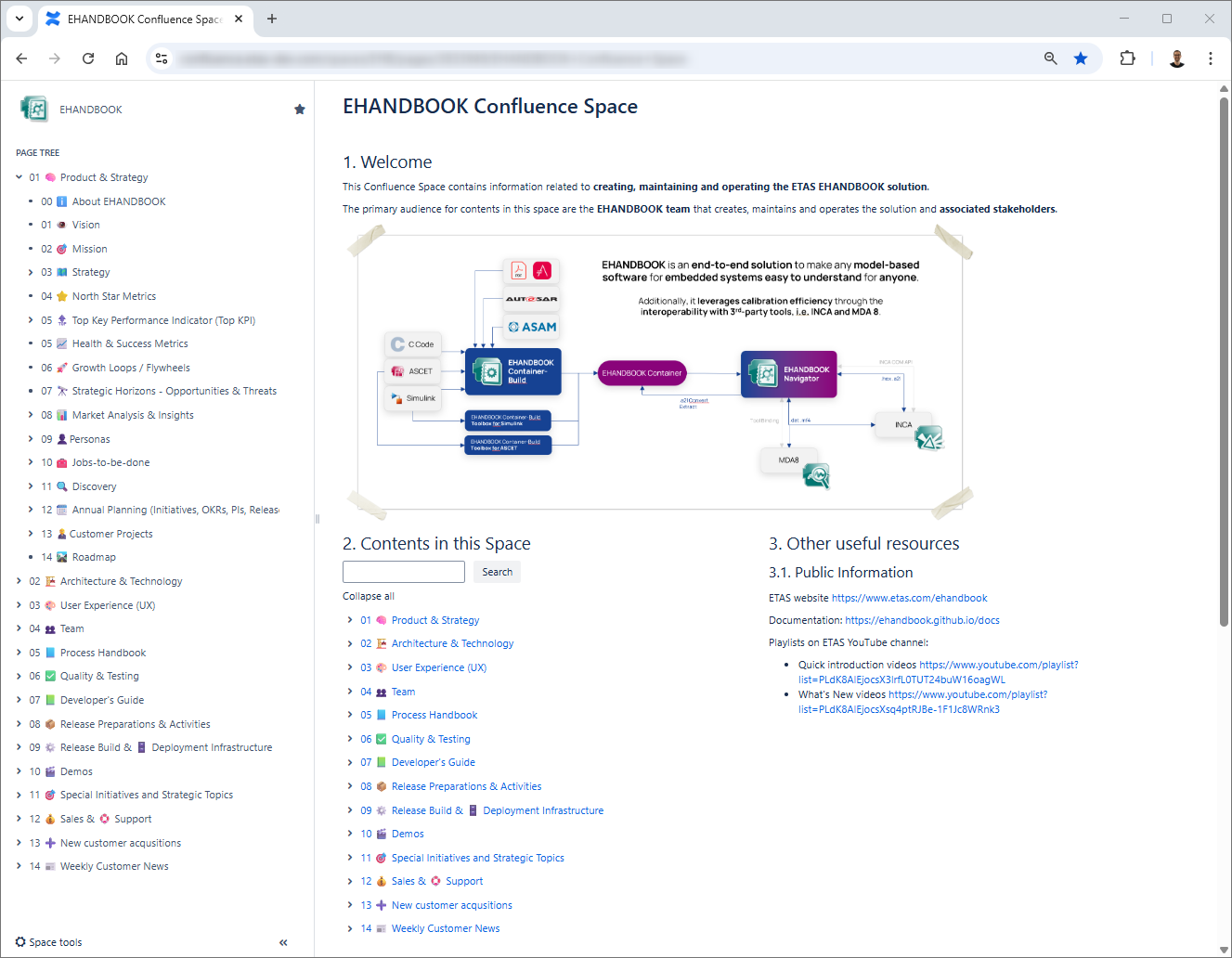This screenshot has width=1232, height=958.
Task: Close the EHANDBOOK Confluence Space tab
Action: tap(239, 19)
